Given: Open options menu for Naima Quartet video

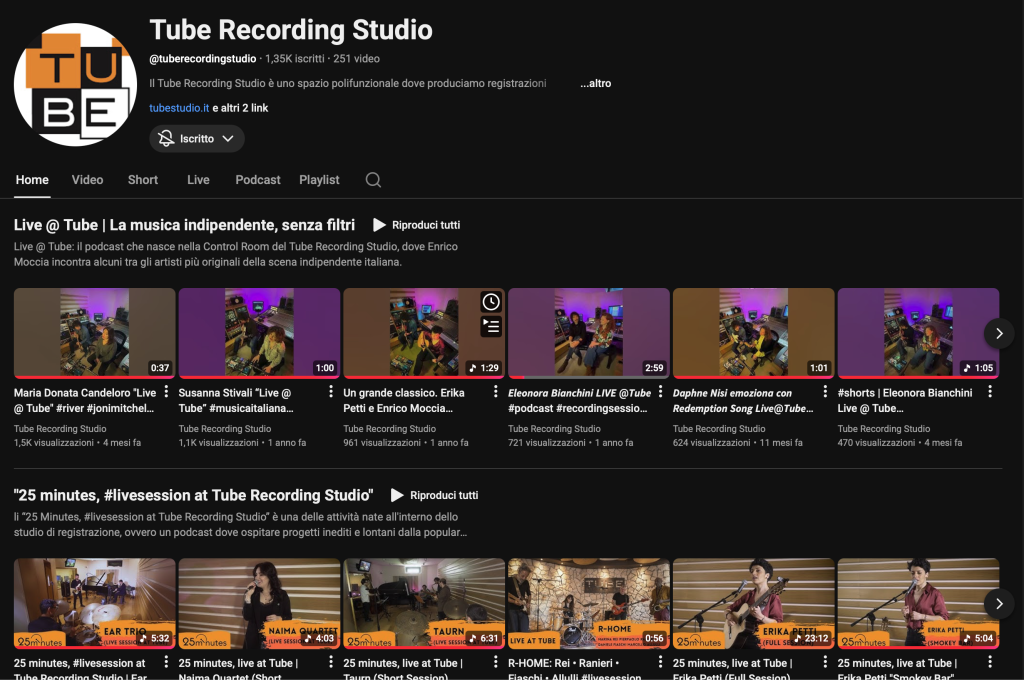Looking at the screenshot, I should 331,662.
